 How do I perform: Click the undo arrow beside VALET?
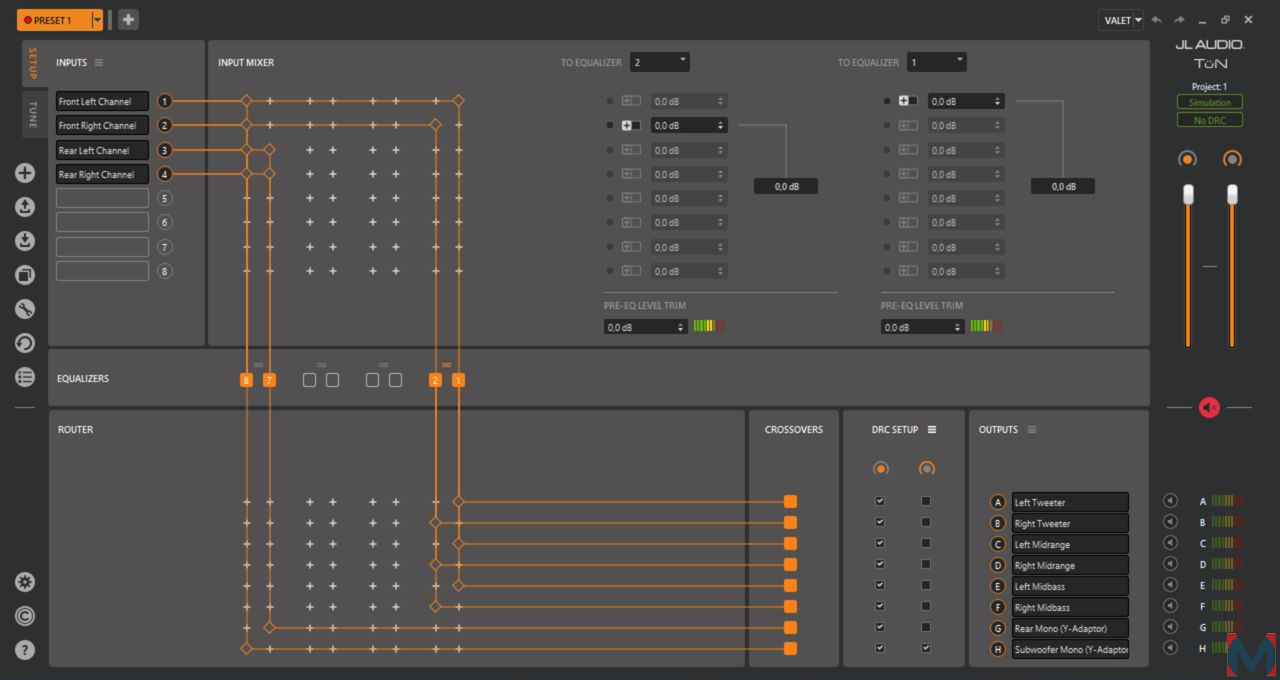[x=1157, y=20]
